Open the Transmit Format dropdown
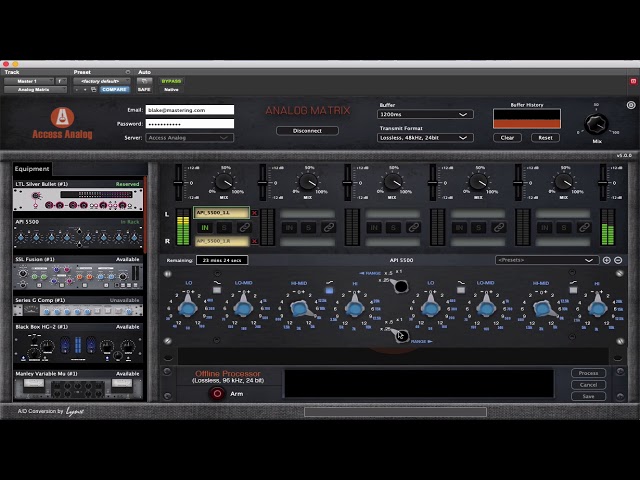The image size is (640, 480). (425, 138)
